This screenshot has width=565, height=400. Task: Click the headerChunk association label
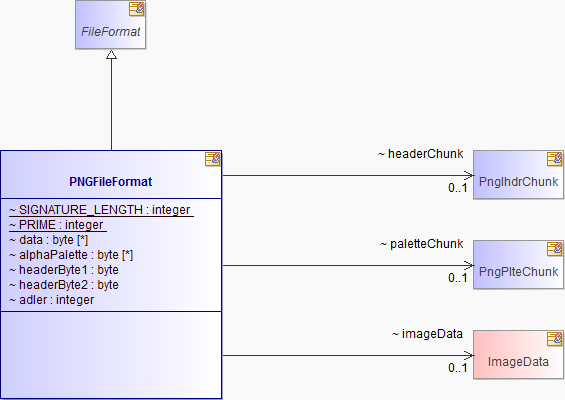[x=421, y=154]
